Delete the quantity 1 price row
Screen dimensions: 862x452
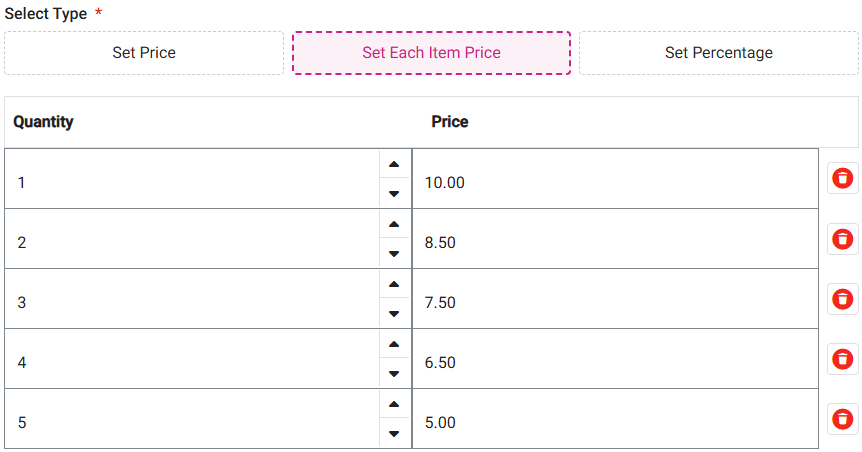tap(843, 179)
